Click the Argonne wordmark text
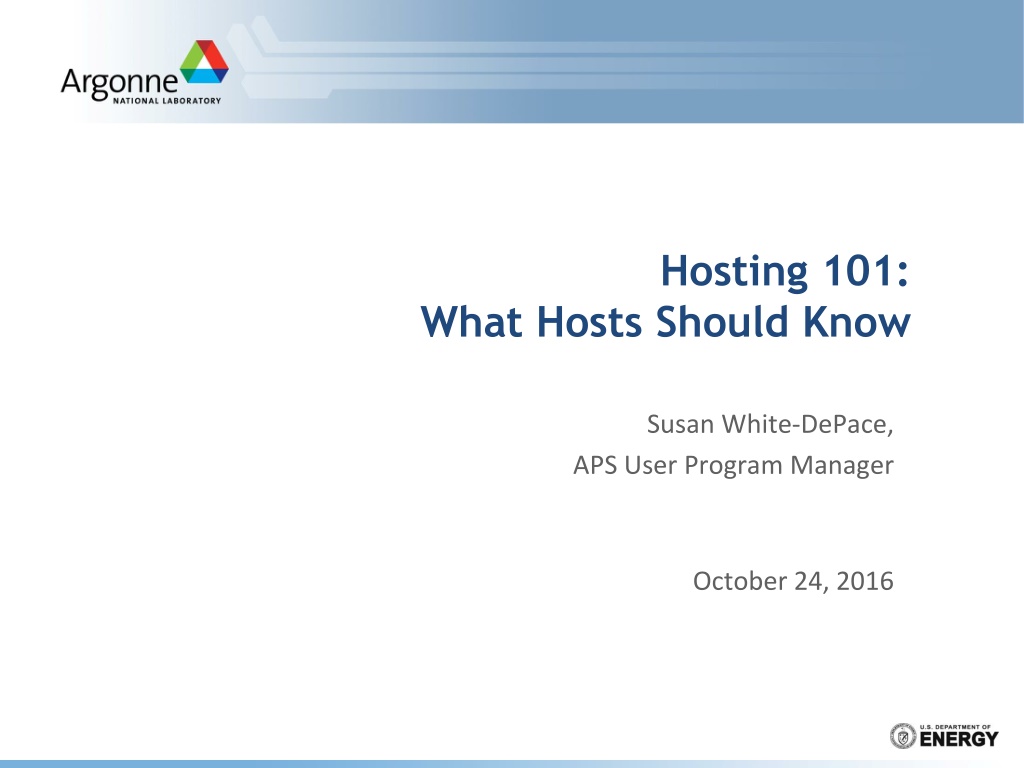The image size is (1024, 768). (x=119, y=83)
